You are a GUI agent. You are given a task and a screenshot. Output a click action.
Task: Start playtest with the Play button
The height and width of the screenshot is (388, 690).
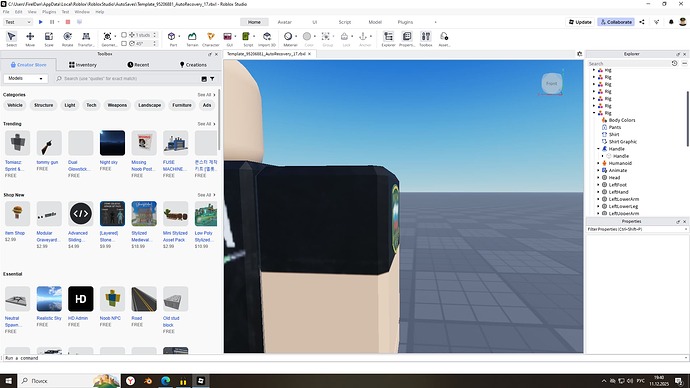point(40,22)
